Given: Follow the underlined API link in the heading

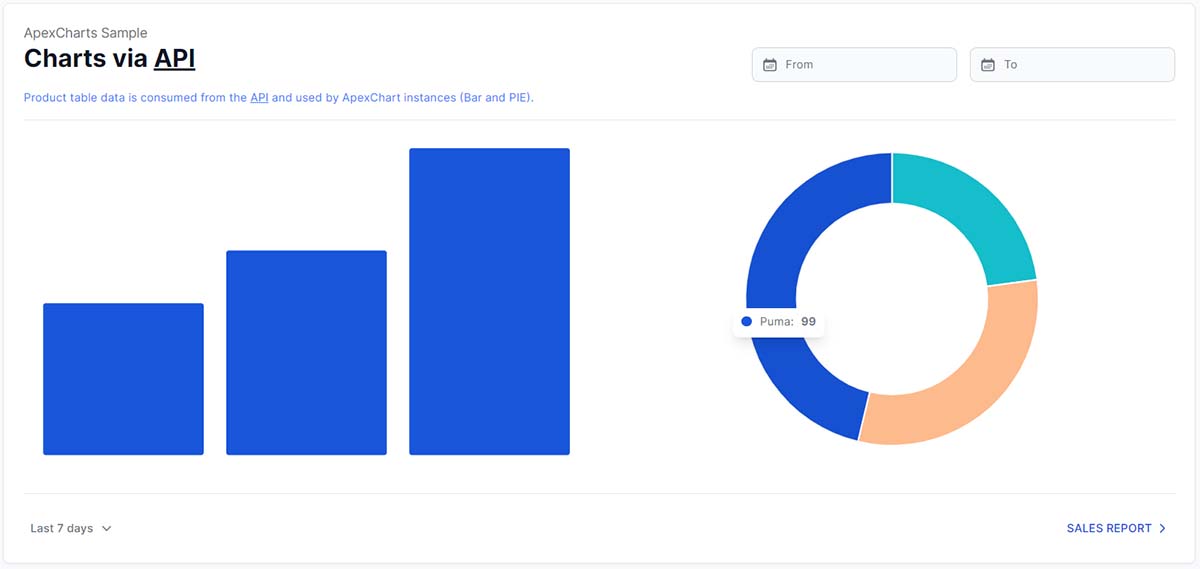Looking at the screenshot, I should tap(174, 59).
